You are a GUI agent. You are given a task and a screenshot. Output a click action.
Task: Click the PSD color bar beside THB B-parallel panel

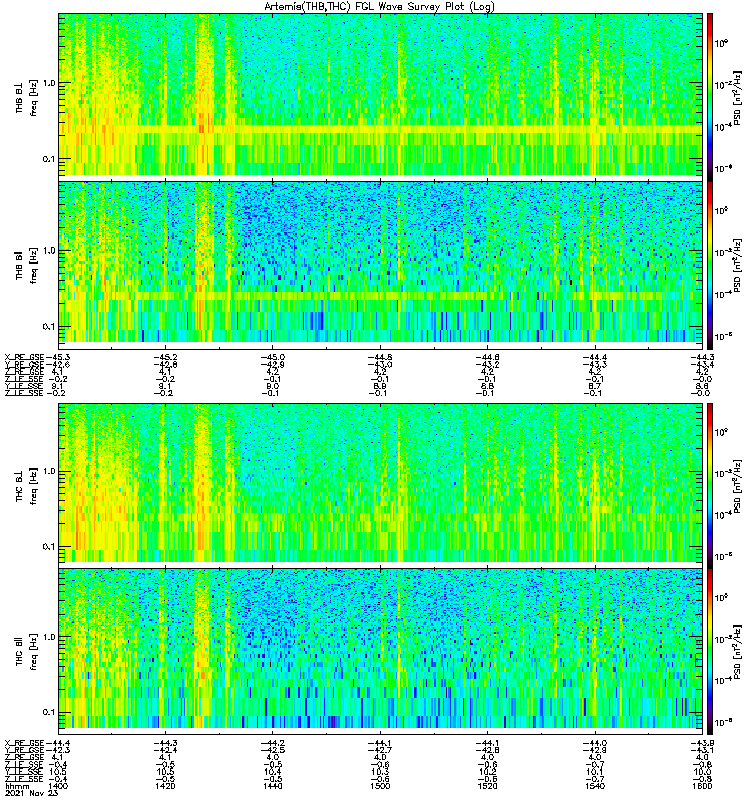click(710, 265)
